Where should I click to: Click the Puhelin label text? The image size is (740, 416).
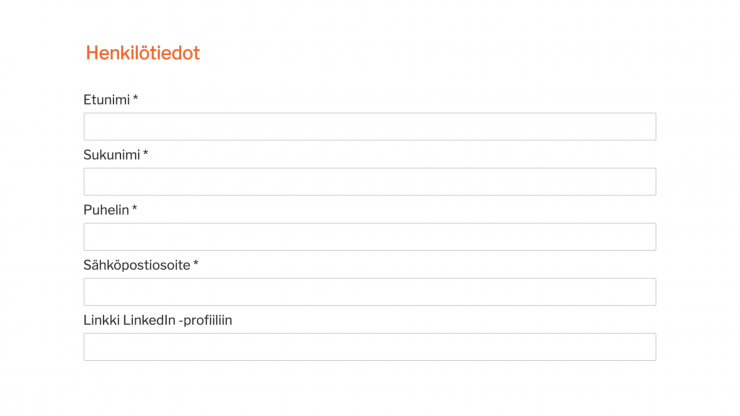coord(106,210)
